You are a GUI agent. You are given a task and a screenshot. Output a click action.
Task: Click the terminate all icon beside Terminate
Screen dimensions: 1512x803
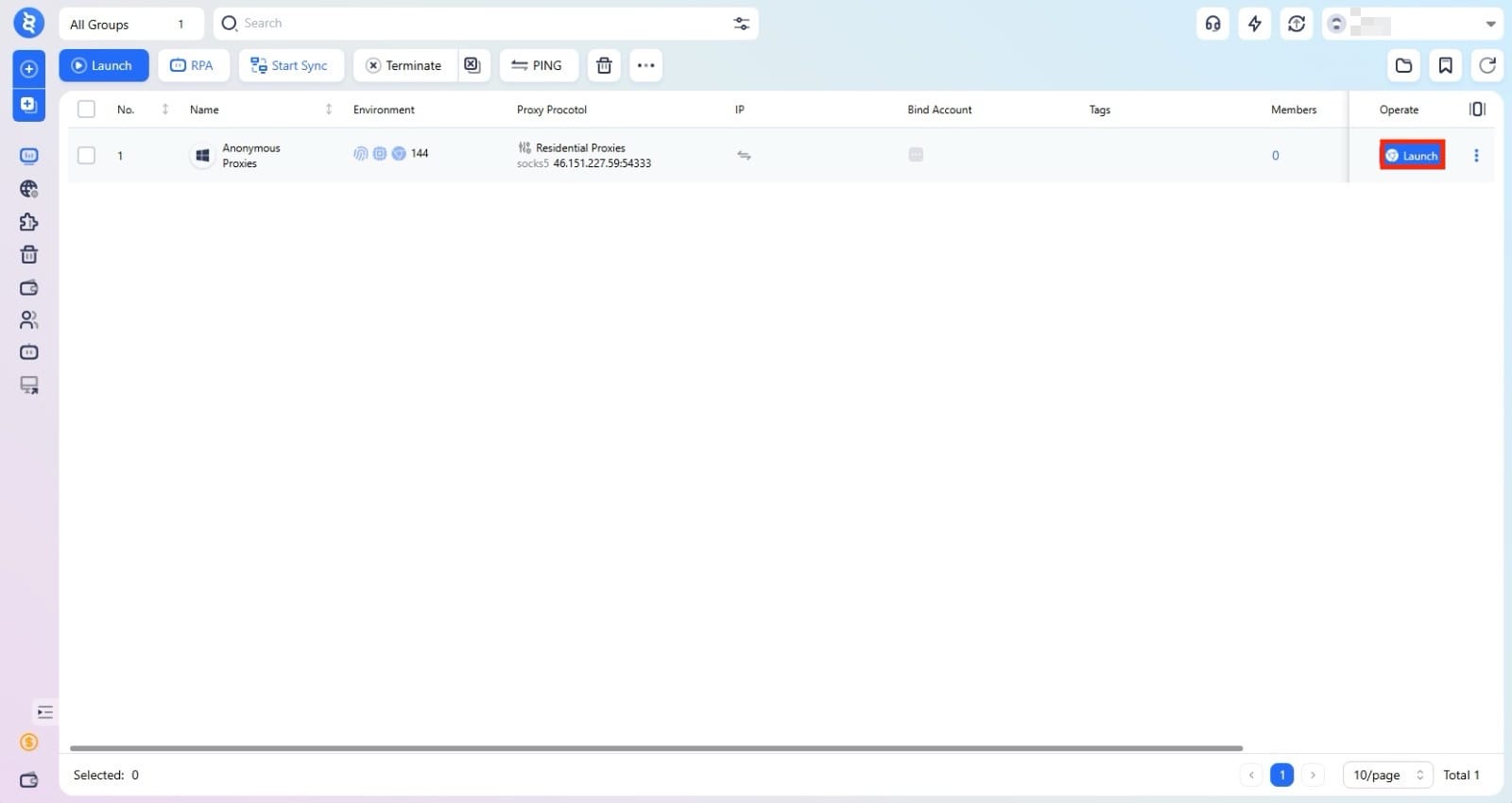click(x=473, y=65)
